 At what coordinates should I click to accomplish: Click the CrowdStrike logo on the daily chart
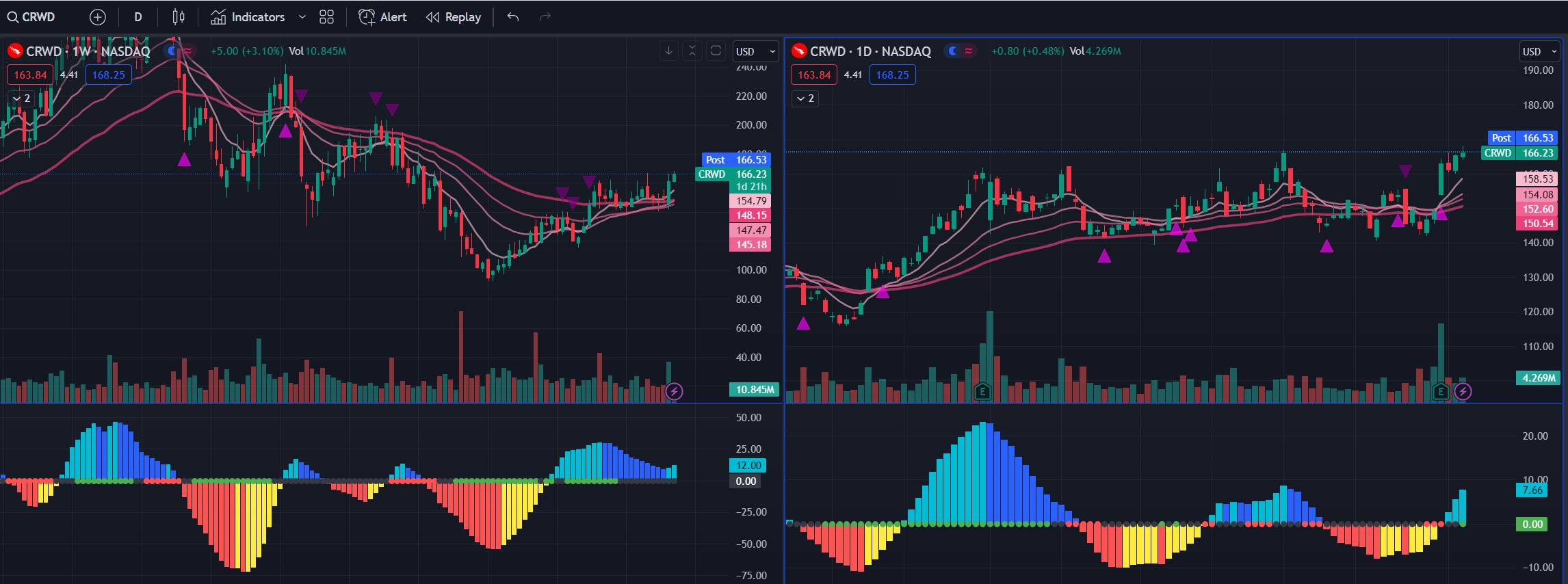point(799,51)
